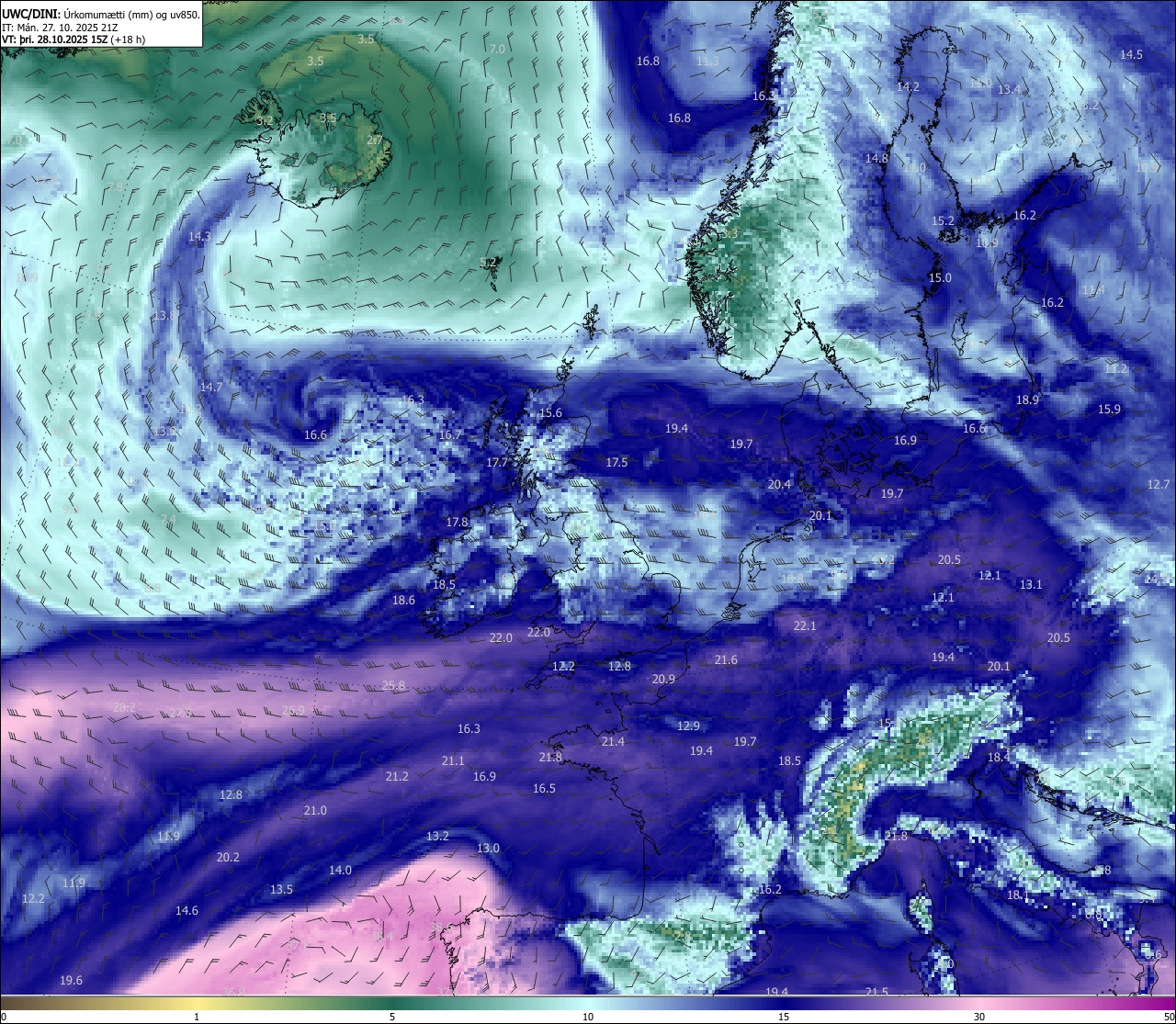The image size is (1176, 1024).
Task: Click the 'UWC/DINI' title text in the header
Action: (30, 13)
